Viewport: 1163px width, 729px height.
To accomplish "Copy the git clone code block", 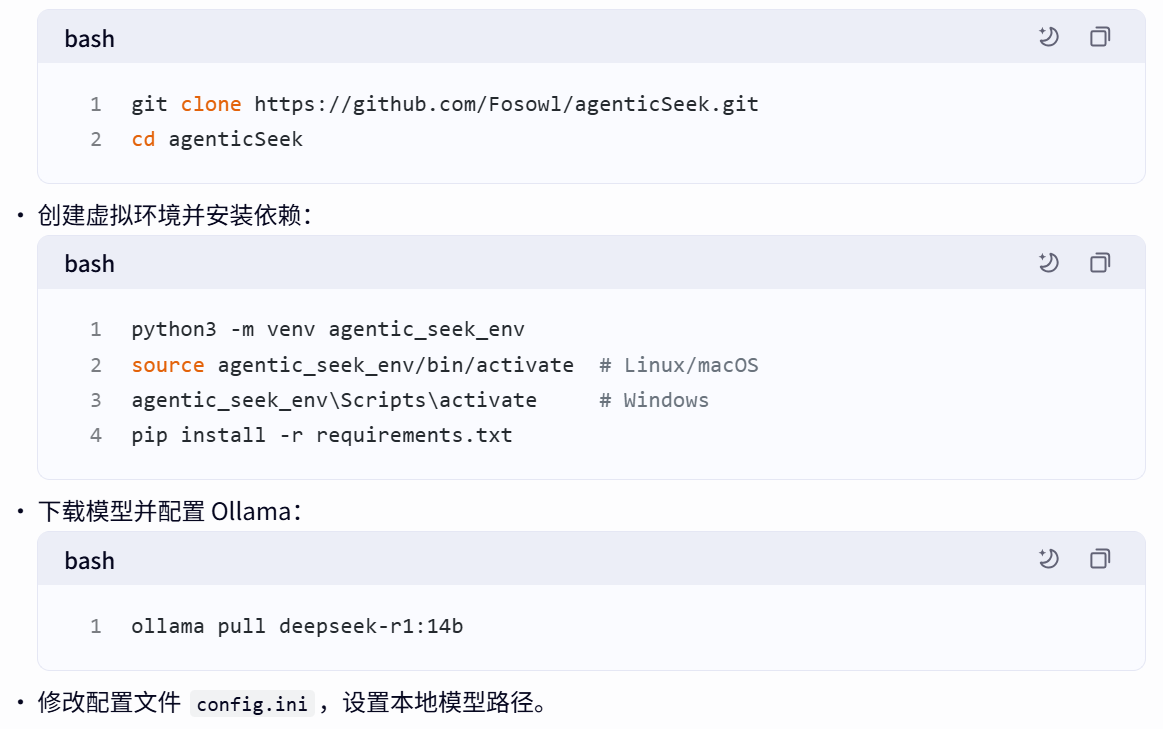I will point(1100,38).
